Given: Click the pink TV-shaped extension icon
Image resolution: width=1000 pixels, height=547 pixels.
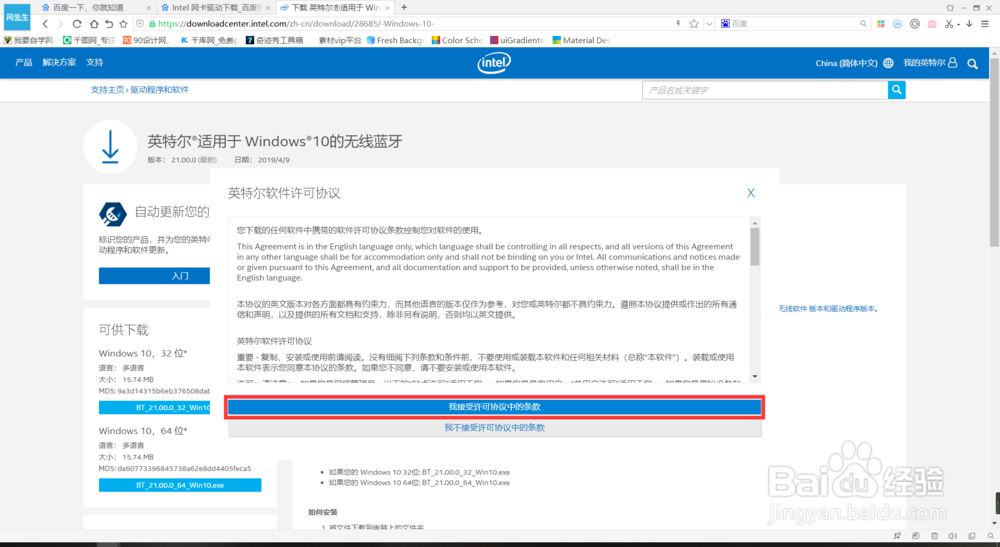Looking at the screenshot, I should click(932, 24).
